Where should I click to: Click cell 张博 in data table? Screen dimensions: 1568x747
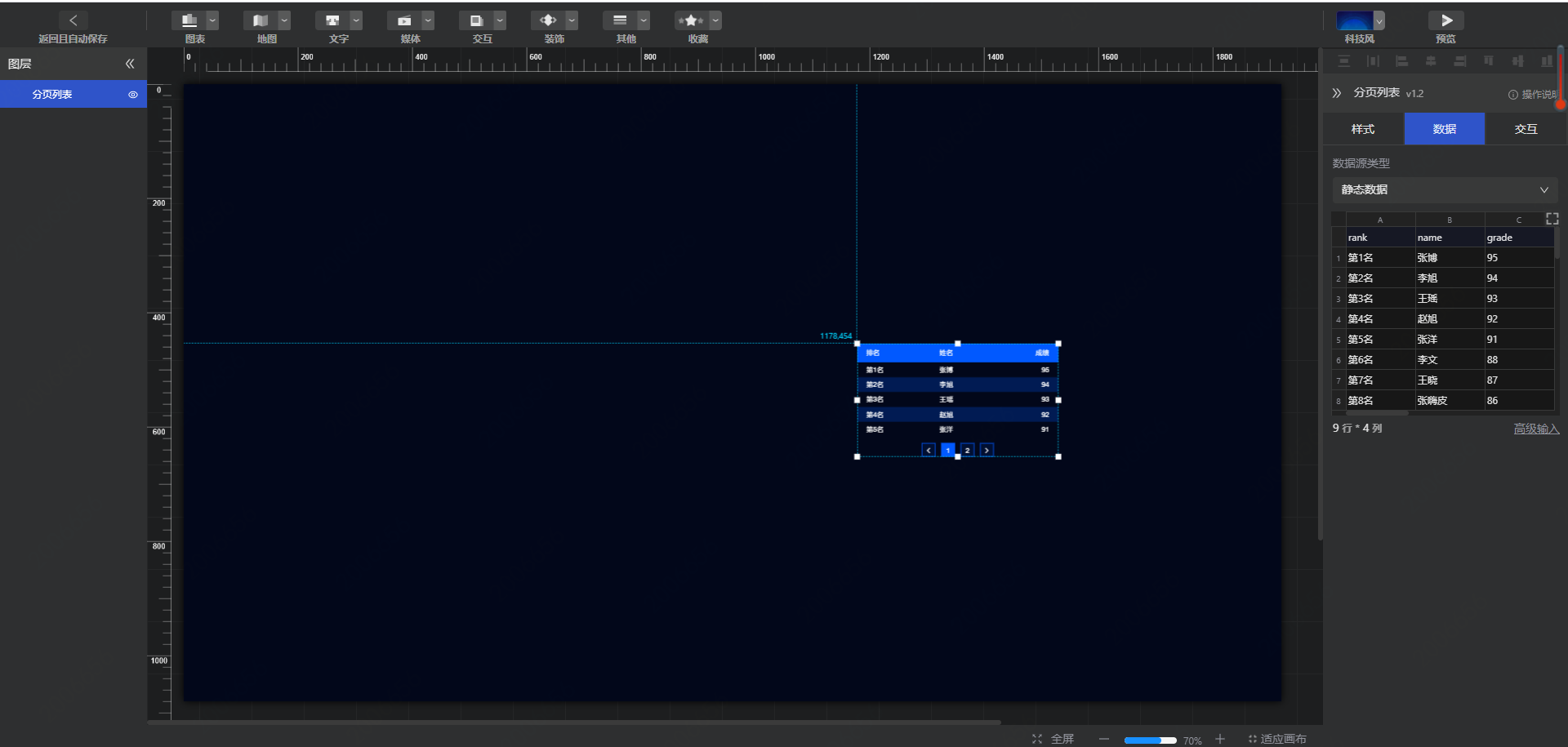(1450, 258)
